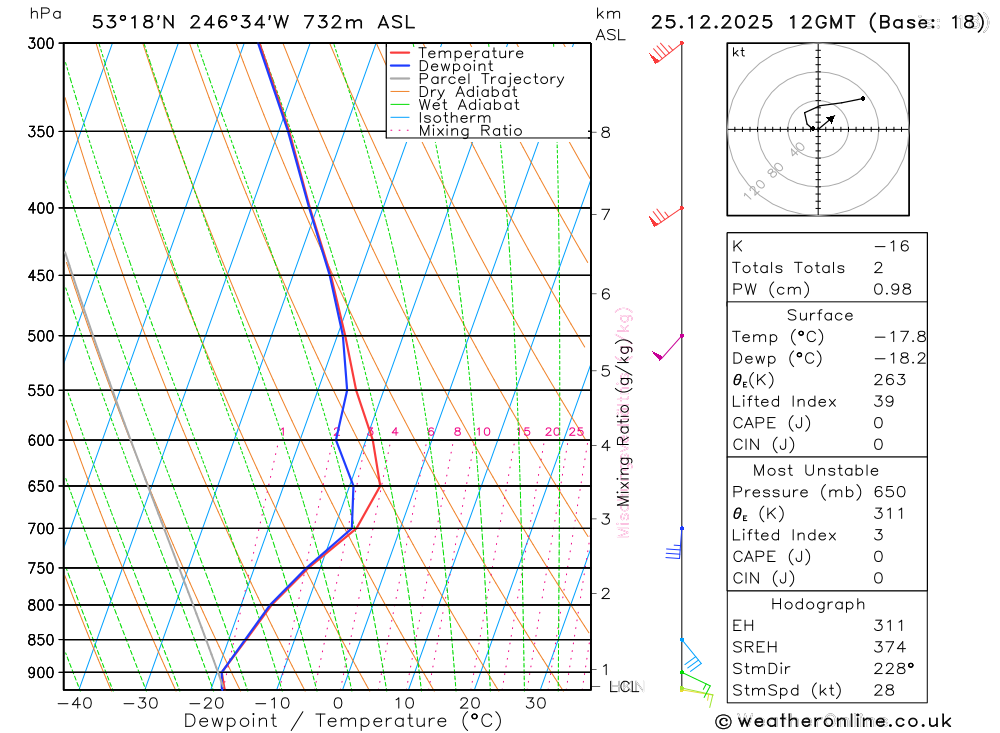Image resolution: width=1000 pixels, height=733 pixels.
Task: Click the magenta wind barb at 500 hPa
Action: point(667,347)
